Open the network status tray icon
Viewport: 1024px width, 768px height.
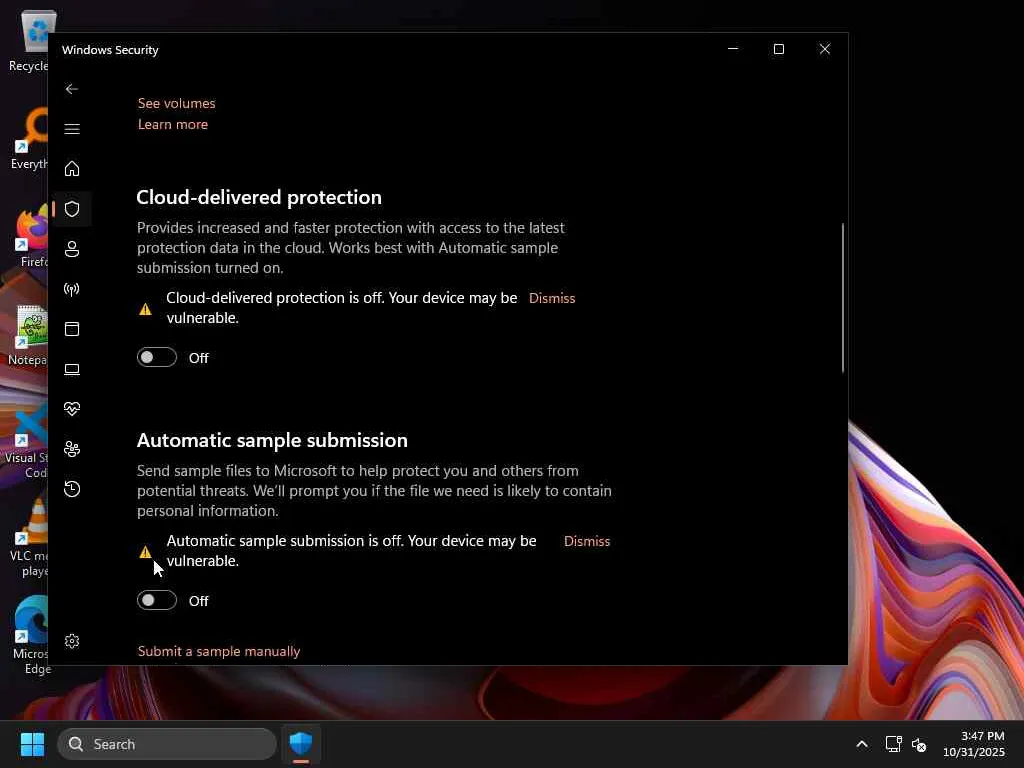click(893, 744)
